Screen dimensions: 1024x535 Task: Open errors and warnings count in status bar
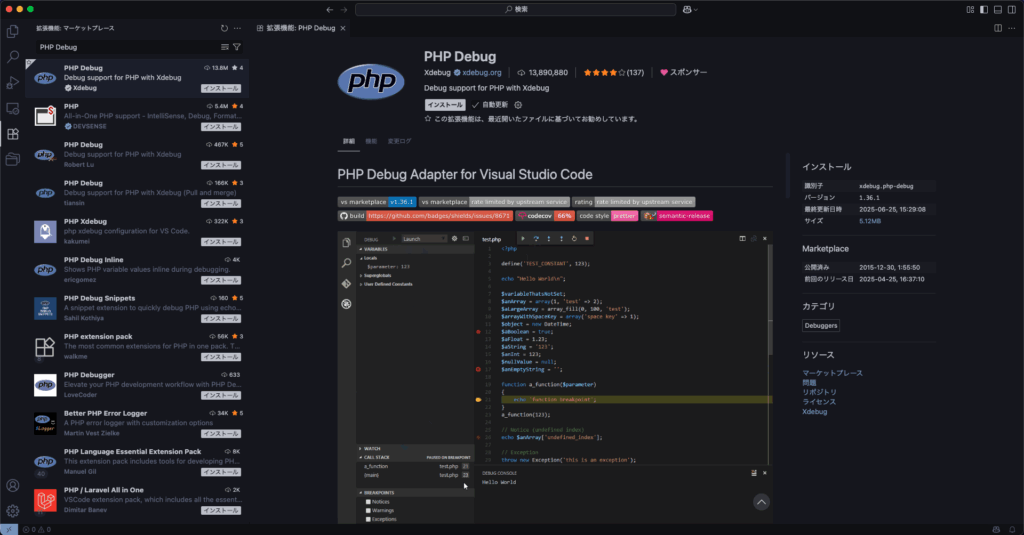coord(37,529)
